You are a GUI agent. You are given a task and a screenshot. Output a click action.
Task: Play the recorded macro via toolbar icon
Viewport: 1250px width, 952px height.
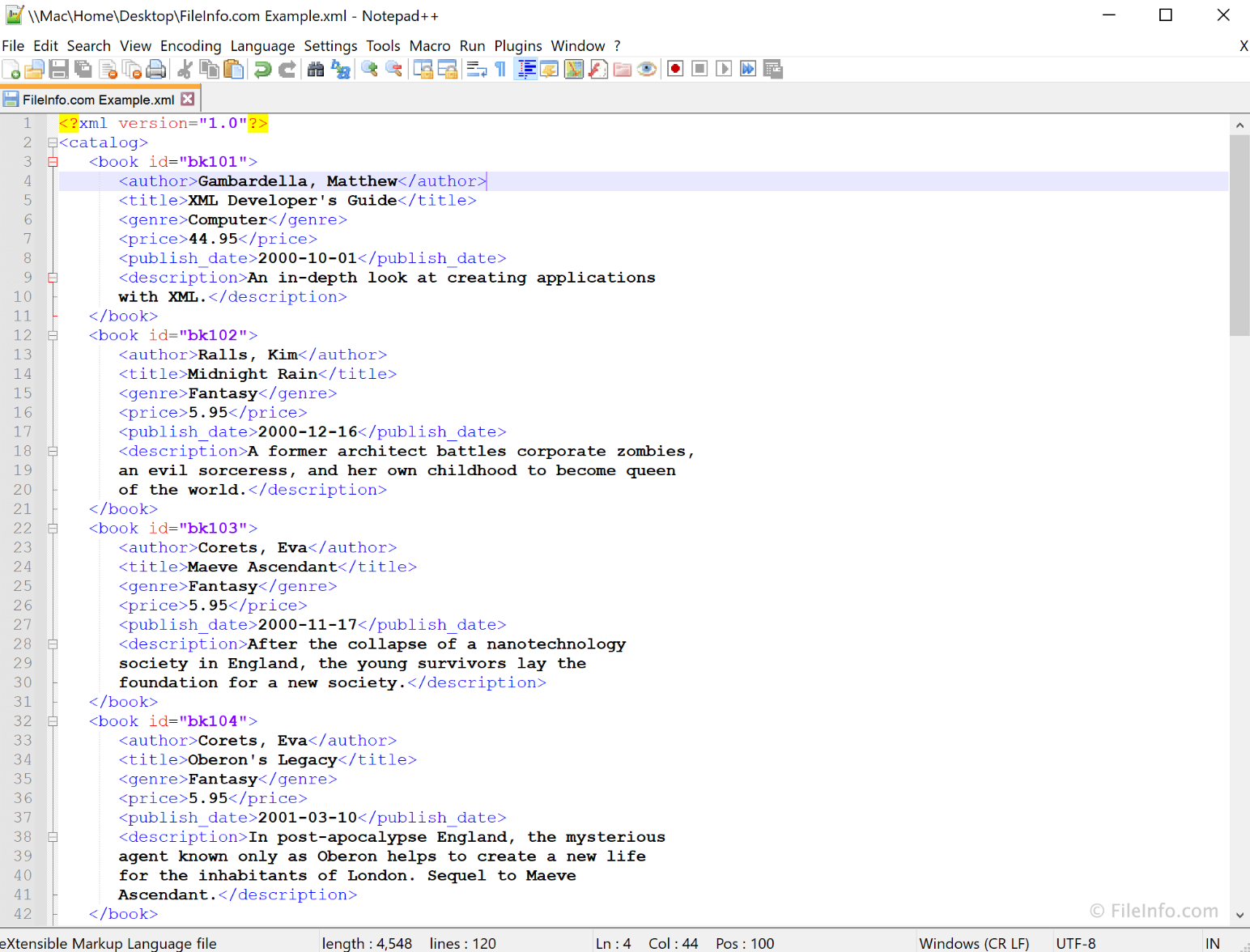724,69
